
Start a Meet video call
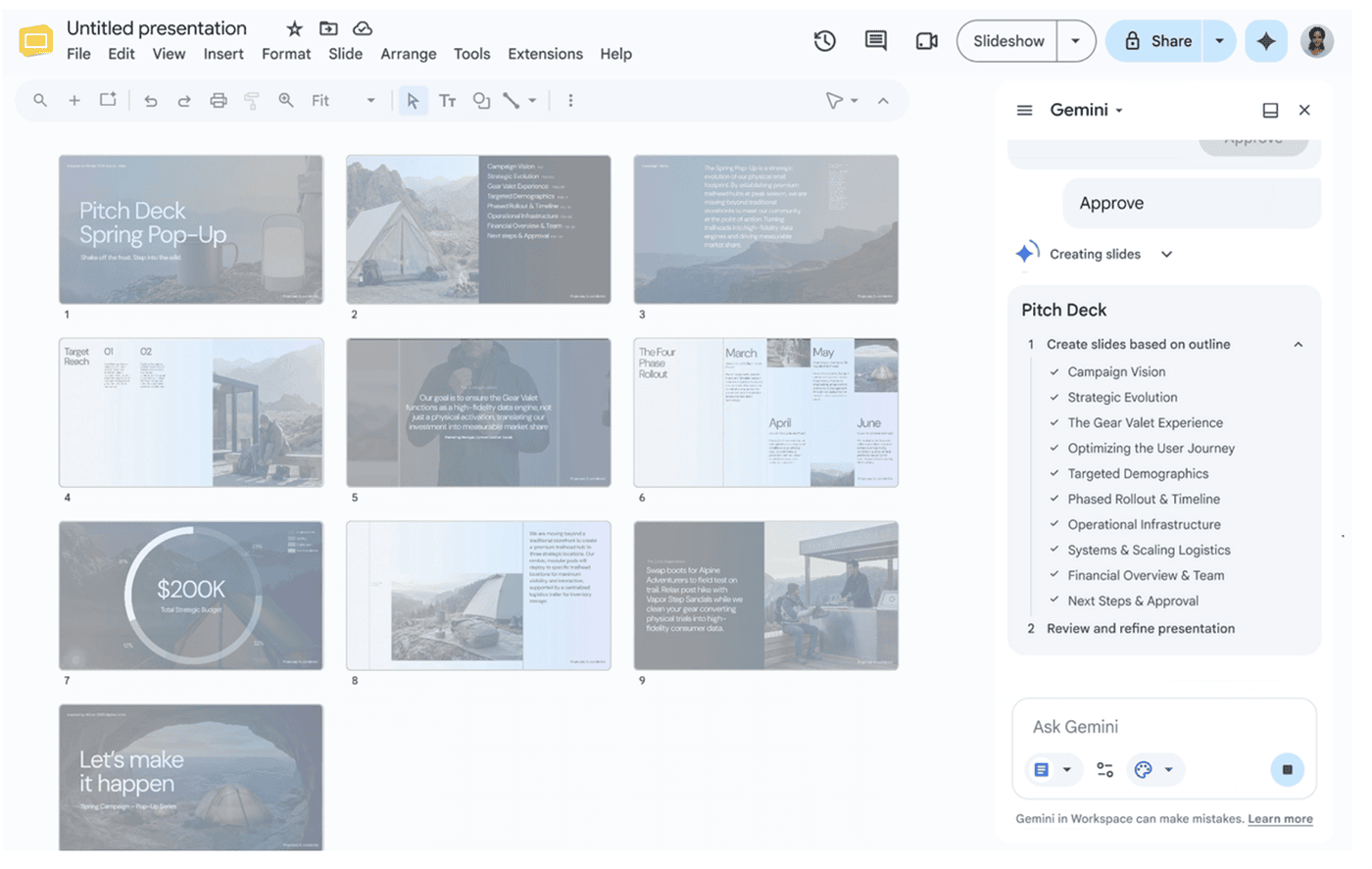coord(927,41)
